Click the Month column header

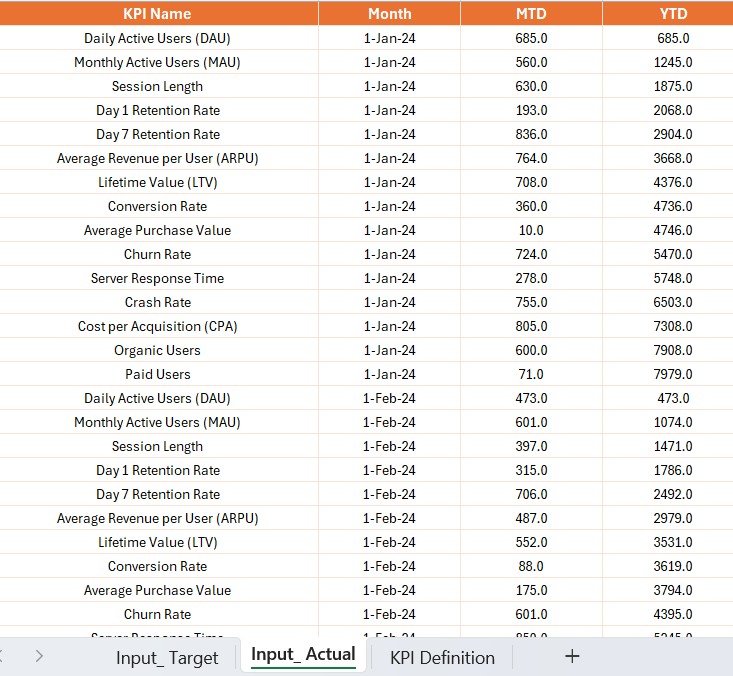(389, 14)
